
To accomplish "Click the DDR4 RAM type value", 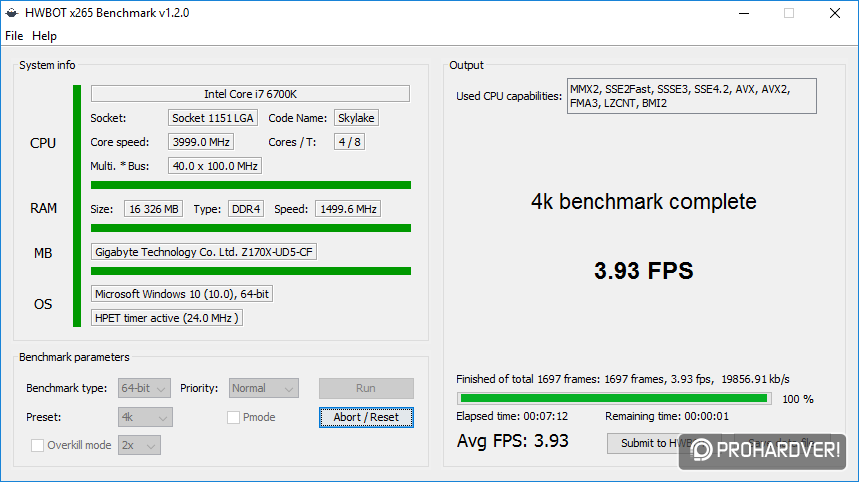I will pos(246,209).
